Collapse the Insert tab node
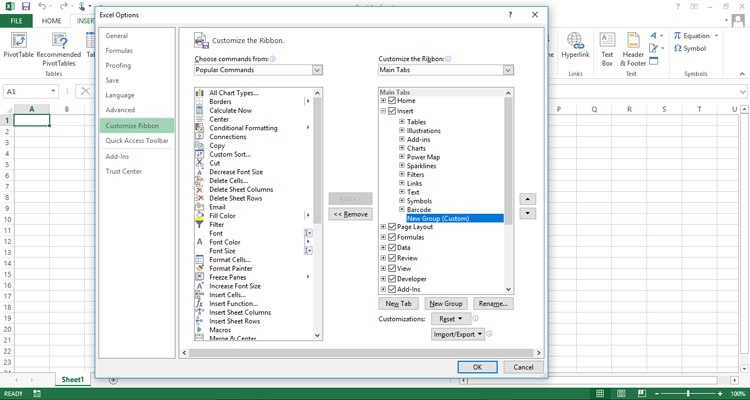This screenshot has width=750, height=400. pos(383,111)
